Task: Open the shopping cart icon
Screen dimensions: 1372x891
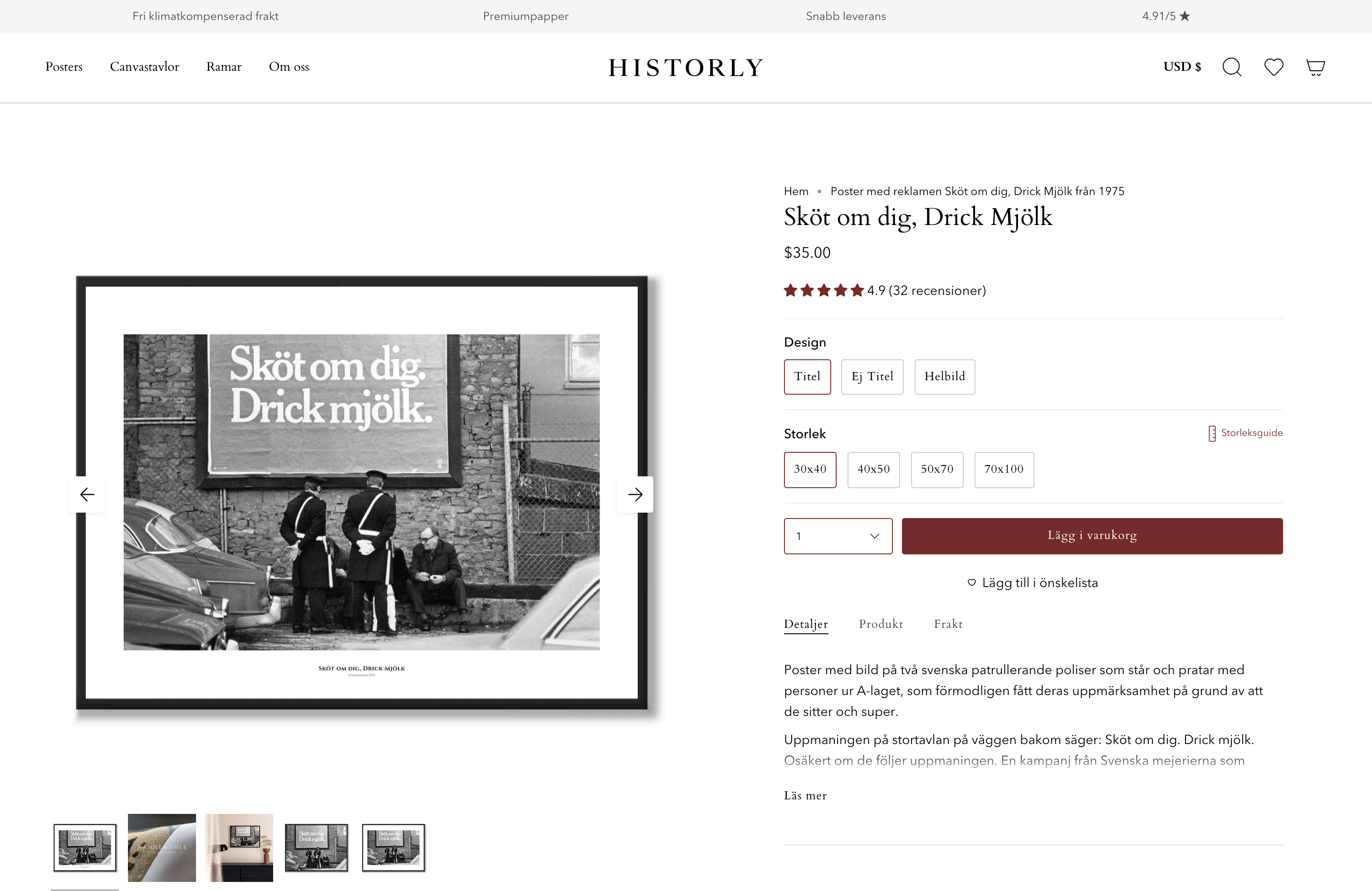Action: pyautogui.click(x=1315, y=67)
